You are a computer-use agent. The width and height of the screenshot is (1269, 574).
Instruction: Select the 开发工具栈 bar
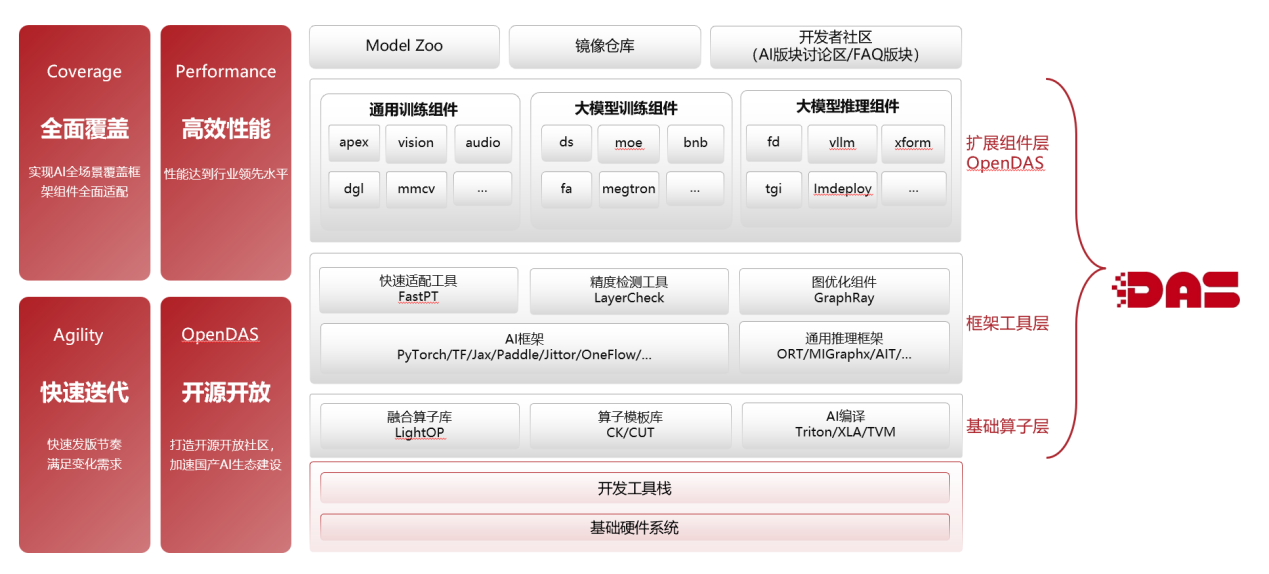[634, 488]
